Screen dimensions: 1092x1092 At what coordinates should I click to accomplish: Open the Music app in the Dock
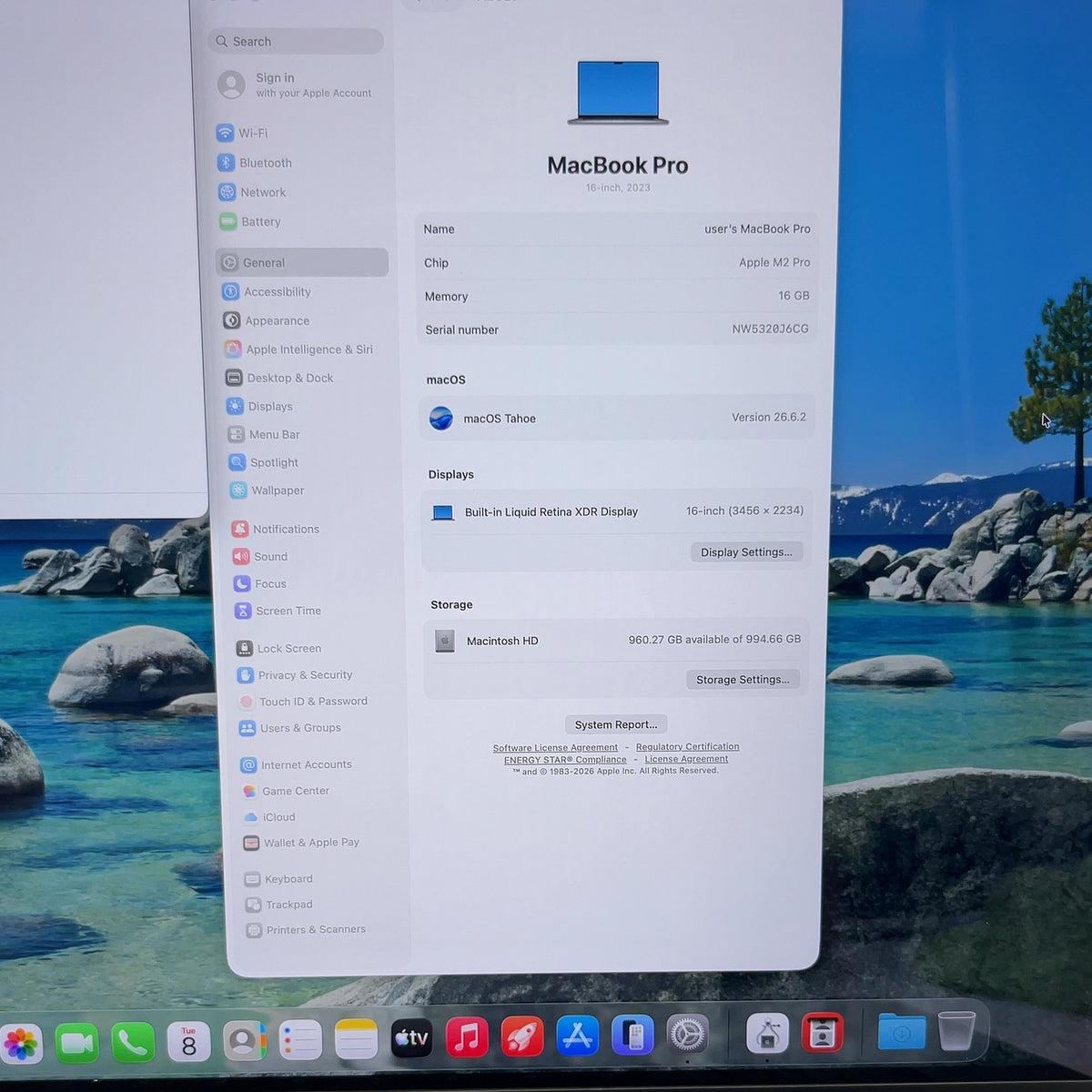467,1037
